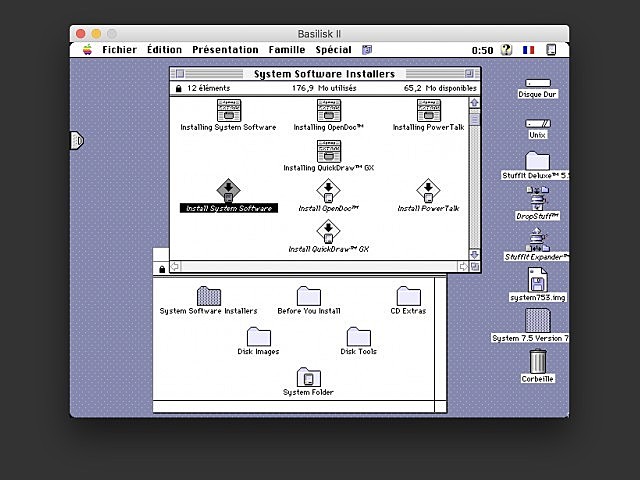Open the Spécial menu
The image size is (640, 480).
coord(333,50)
